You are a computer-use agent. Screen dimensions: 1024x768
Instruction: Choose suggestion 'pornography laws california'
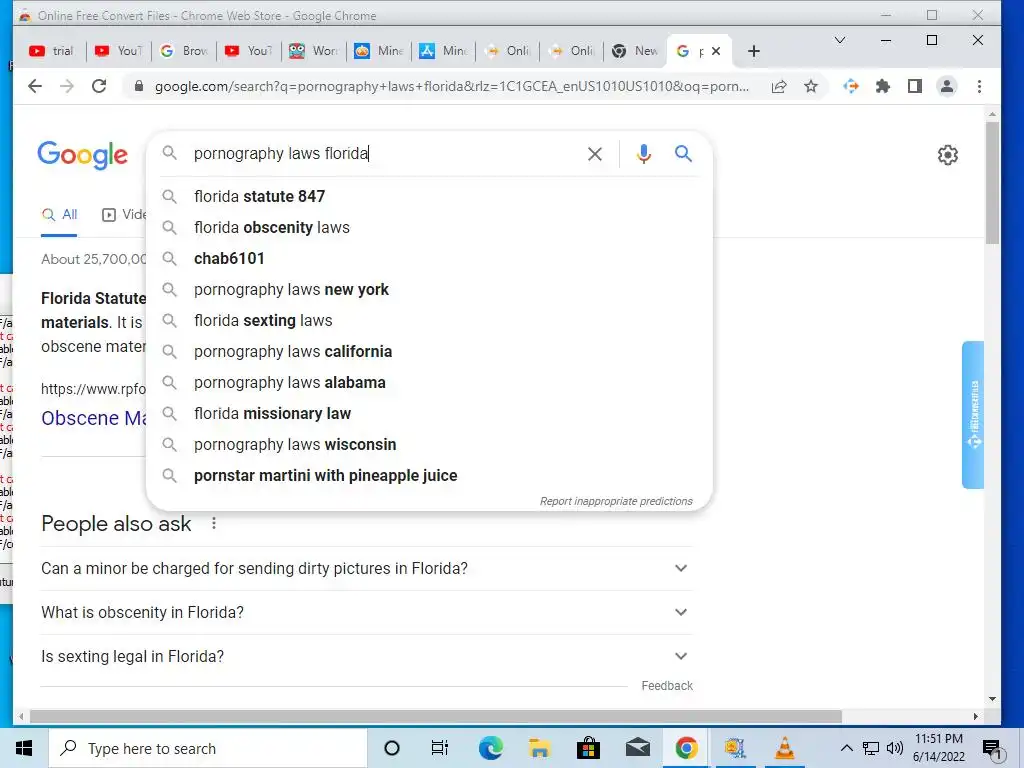430,351
